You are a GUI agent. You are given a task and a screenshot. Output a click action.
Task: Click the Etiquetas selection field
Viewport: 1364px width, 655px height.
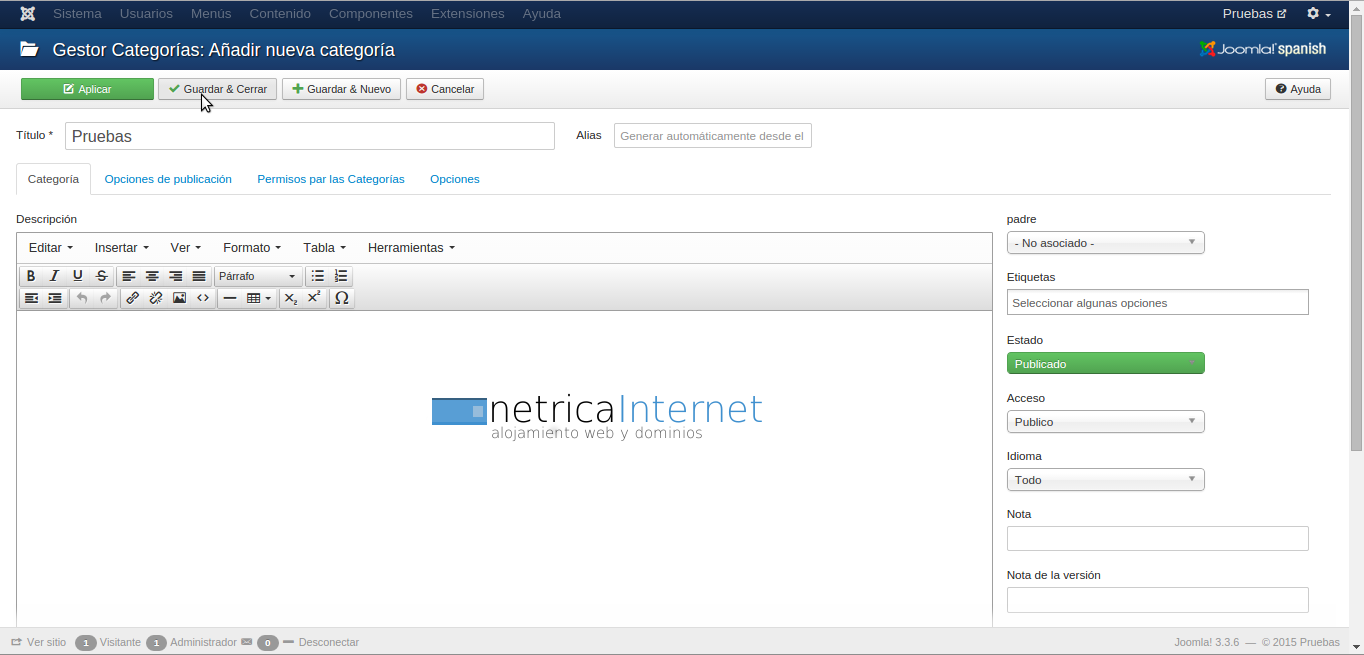coord(1157,302)
